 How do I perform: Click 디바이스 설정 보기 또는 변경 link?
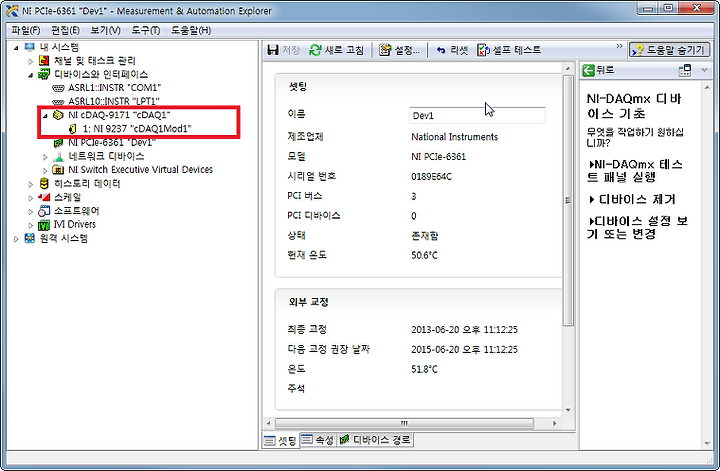point(638,228)
